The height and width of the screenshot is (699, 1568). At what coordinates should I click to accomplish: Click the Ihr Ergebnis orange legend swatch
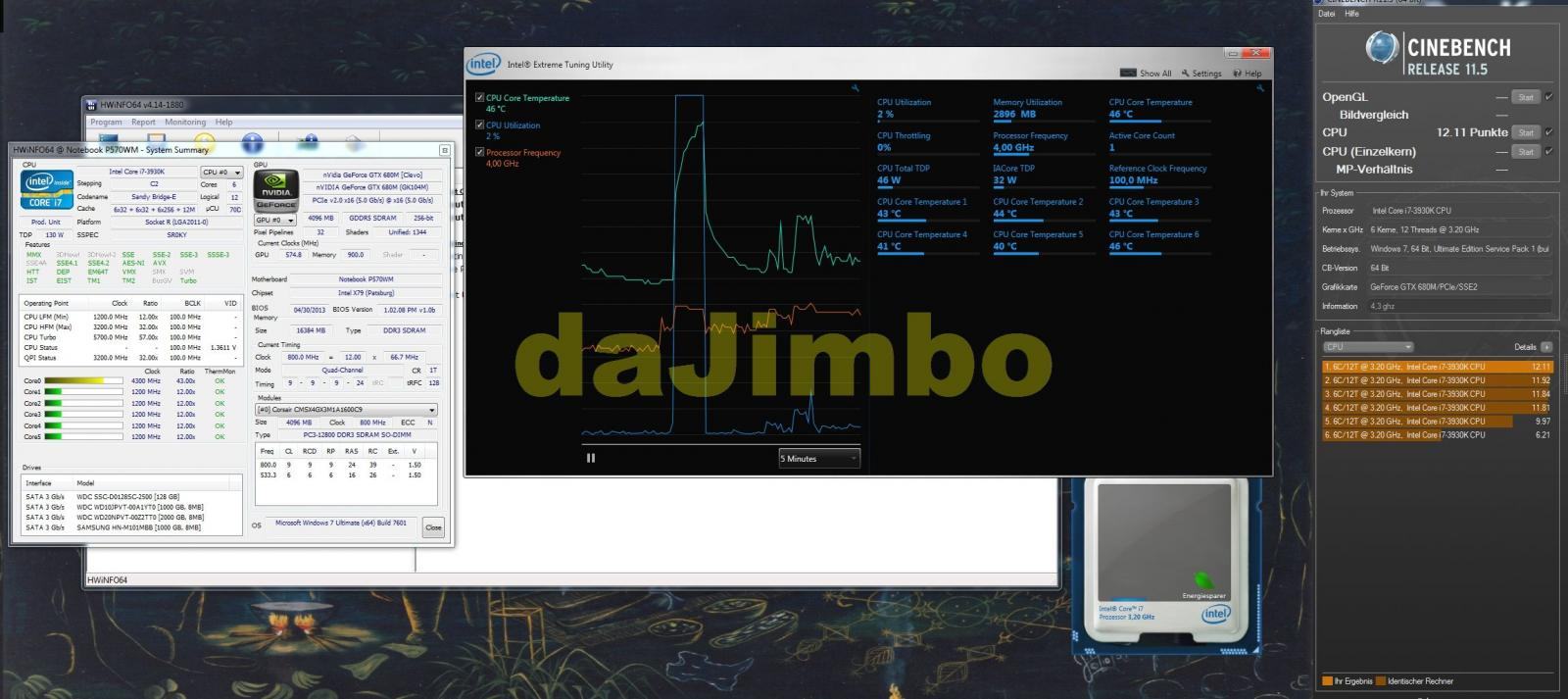1327,681
